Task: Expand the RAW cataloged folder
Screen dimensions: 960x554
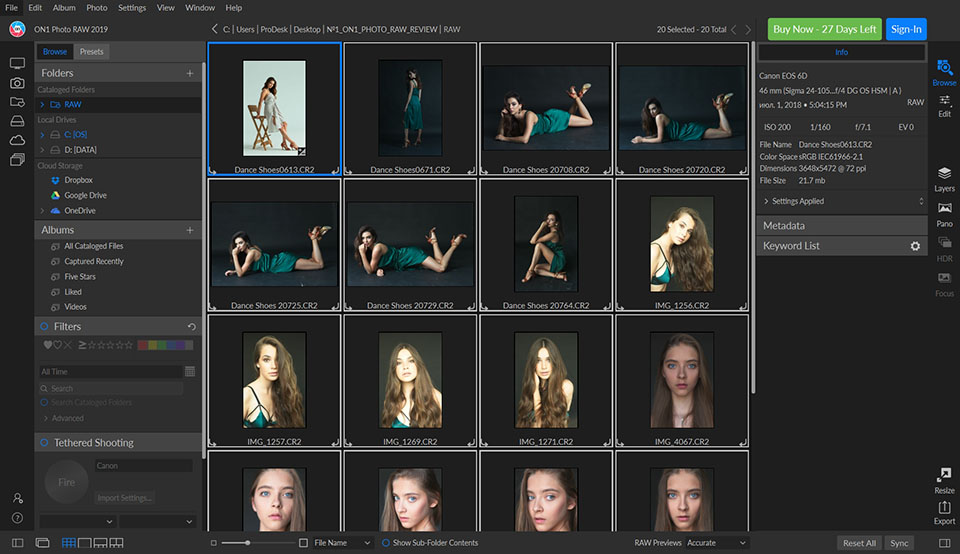Action: (42, 105)
